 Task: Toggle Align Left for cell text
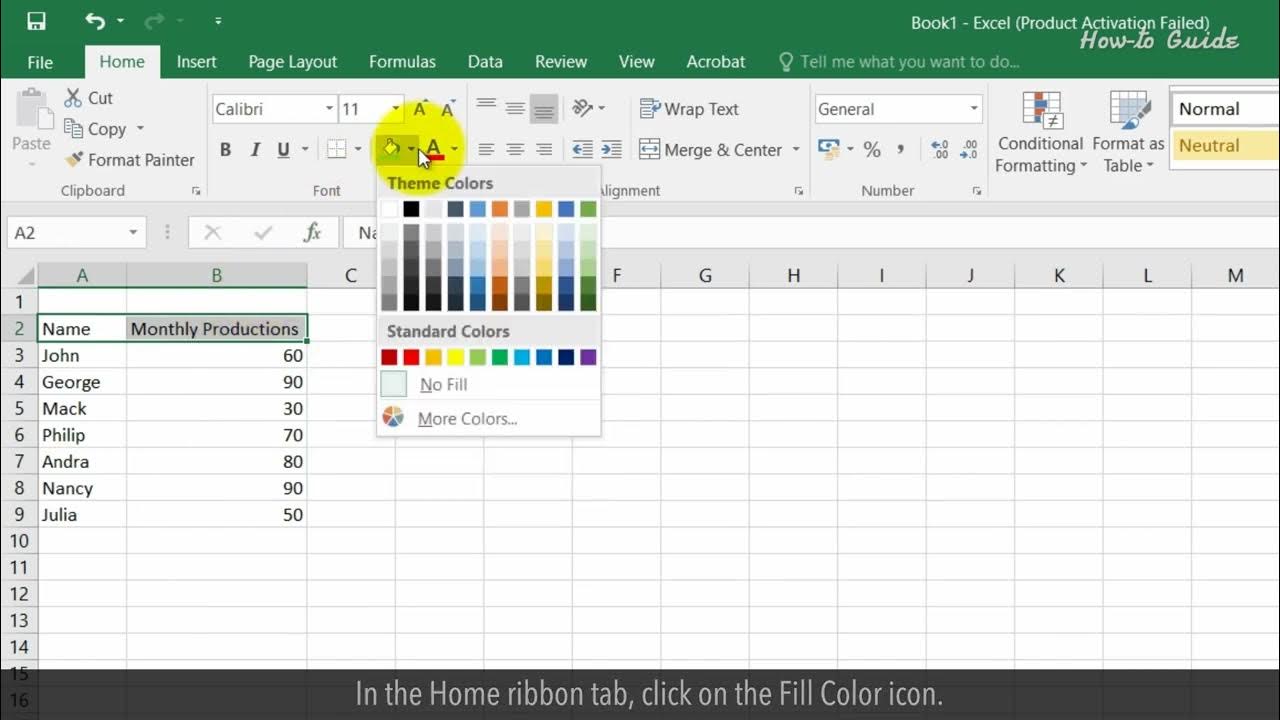point(486,150)
